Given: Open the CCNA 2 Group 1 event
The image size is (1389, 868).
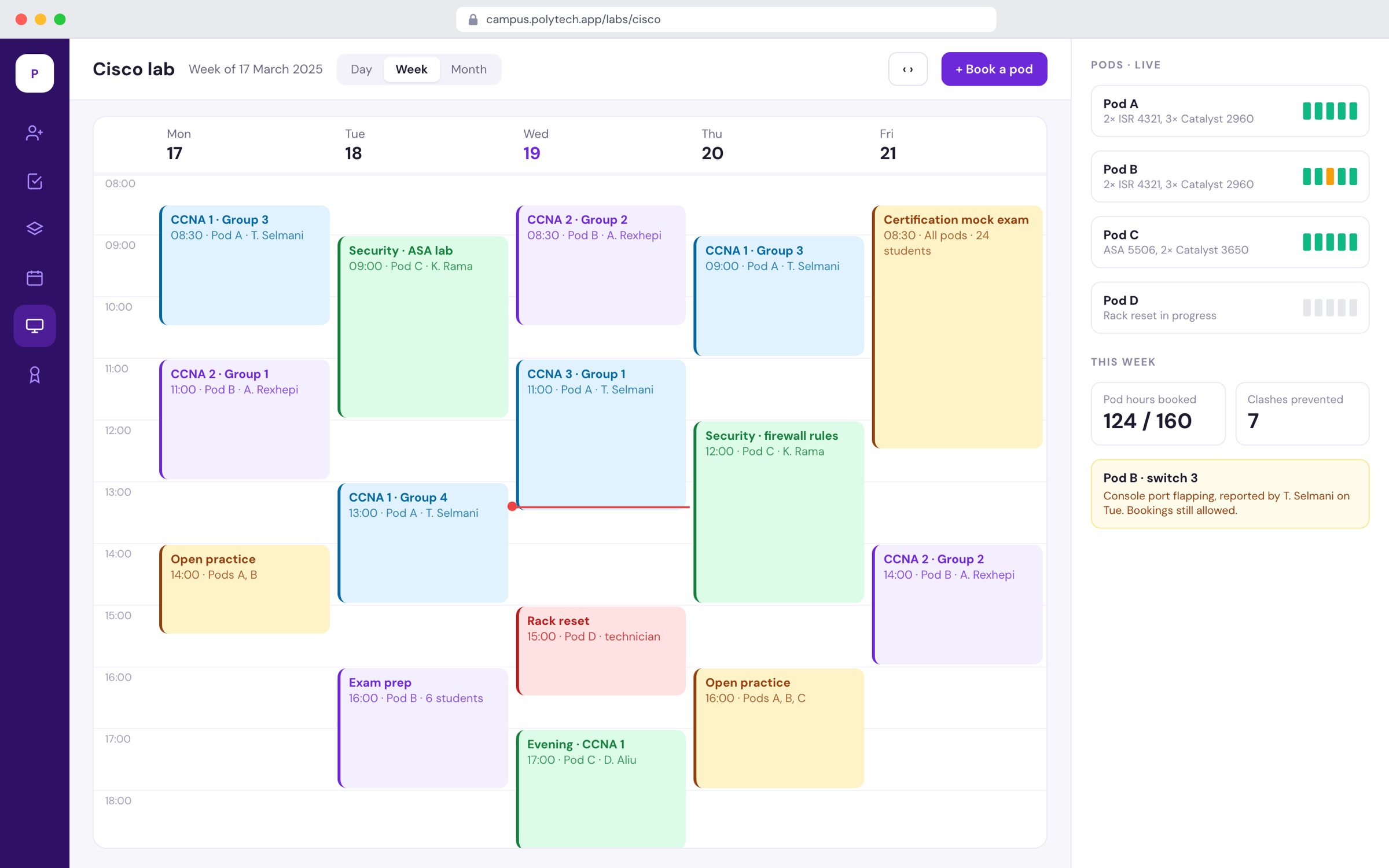Looking at the screenshot, I should (x=245, y=420).
